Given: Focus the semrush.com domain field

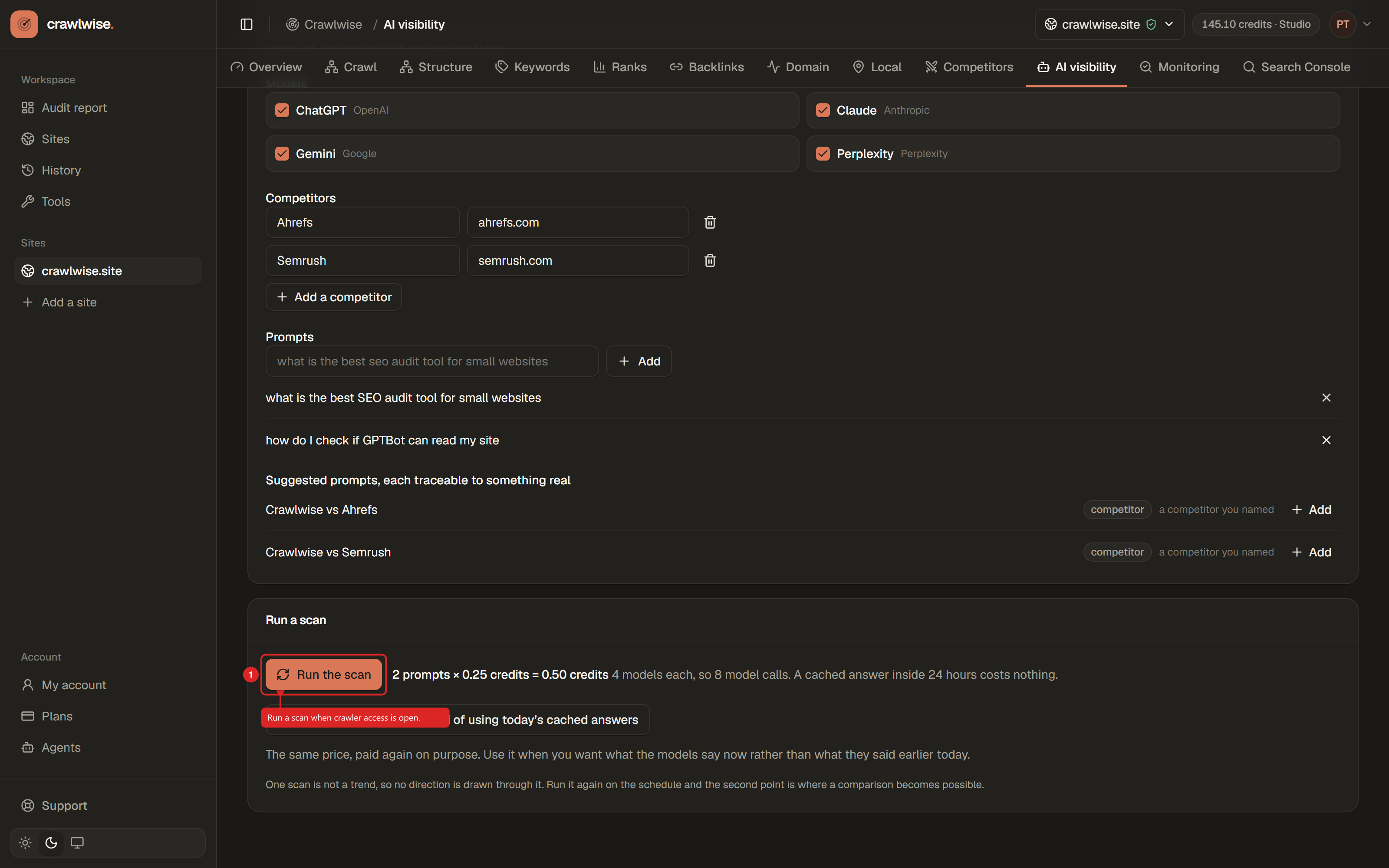Looking at the screenshot, I should point(578,261).
